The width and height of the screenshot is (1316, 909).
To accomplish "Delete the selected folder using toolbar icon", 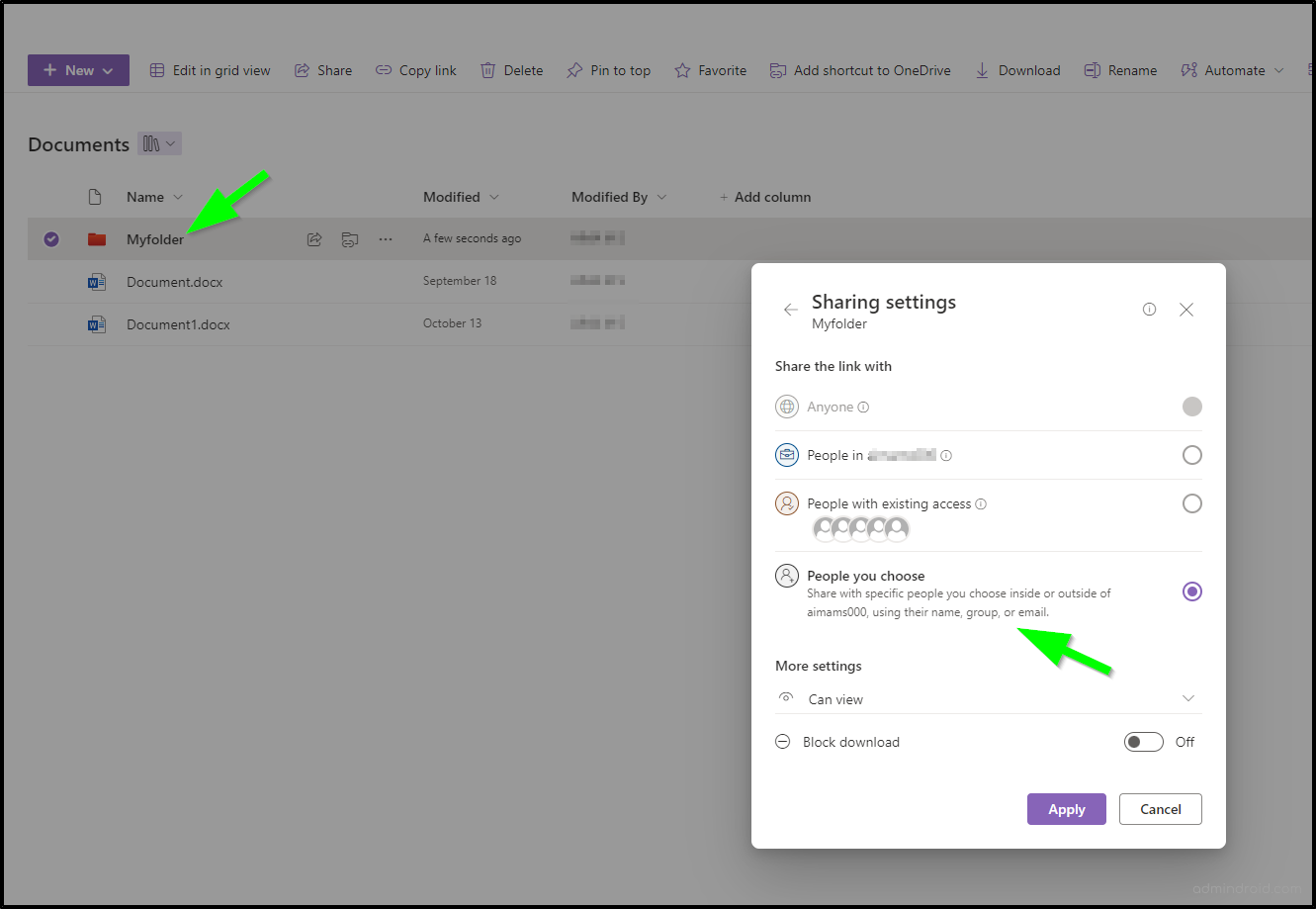I will [511, 69].
